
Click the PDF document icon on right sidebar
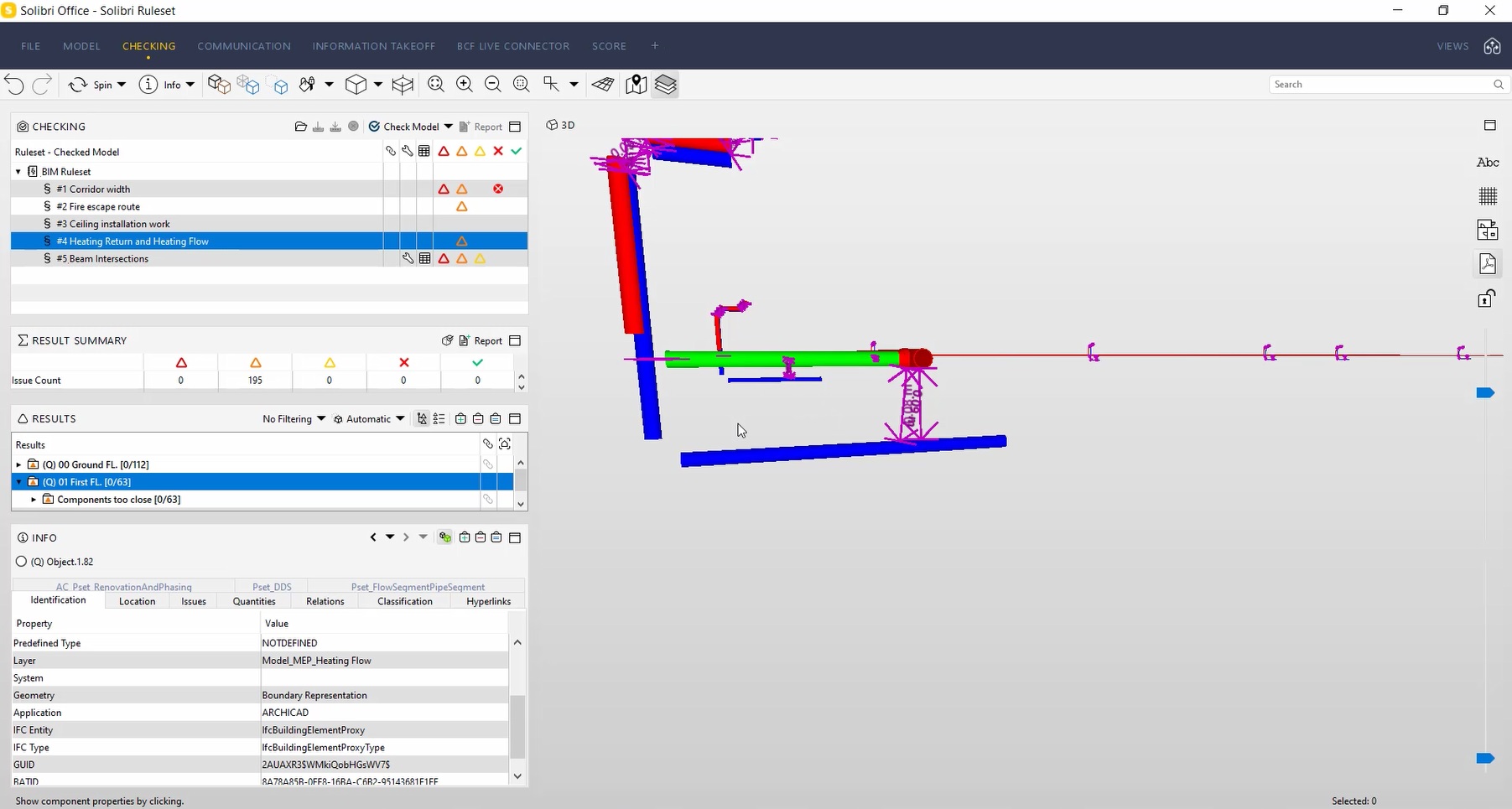click(1488, 264)
